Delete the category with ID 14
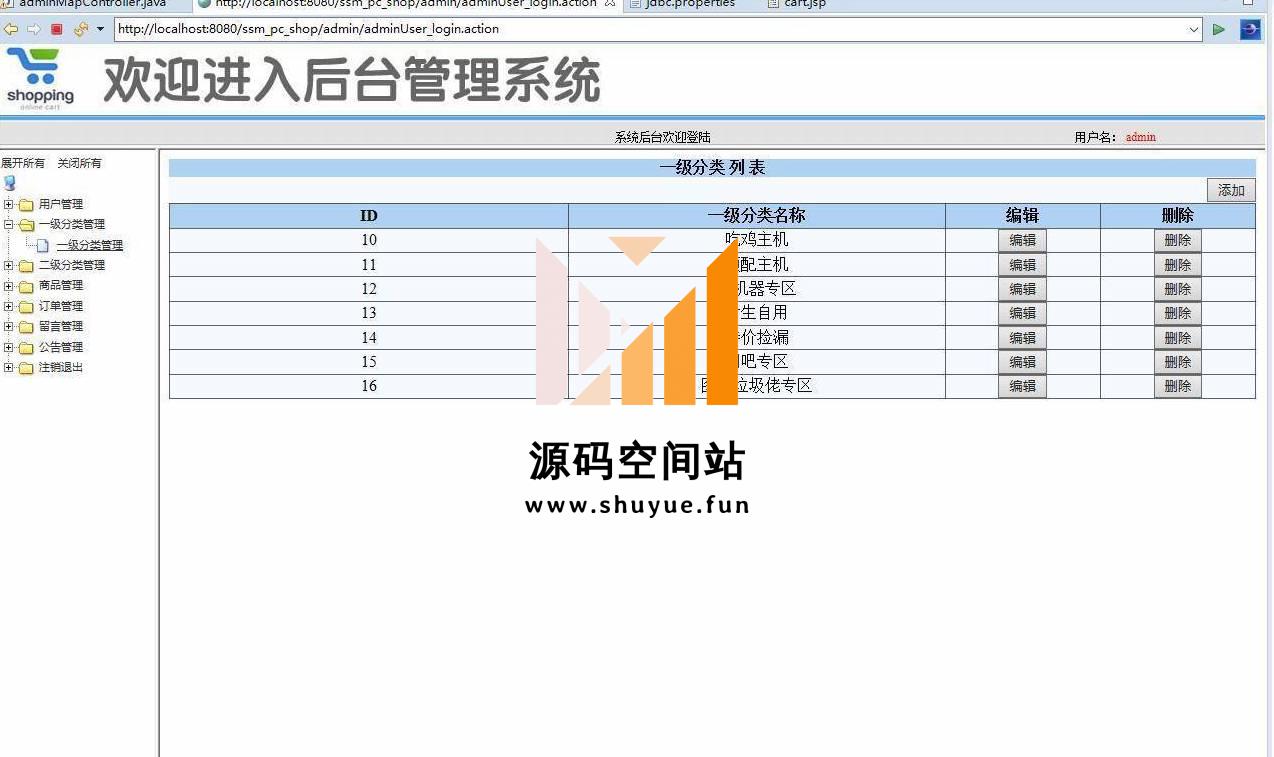 (x=1178, y=338)
